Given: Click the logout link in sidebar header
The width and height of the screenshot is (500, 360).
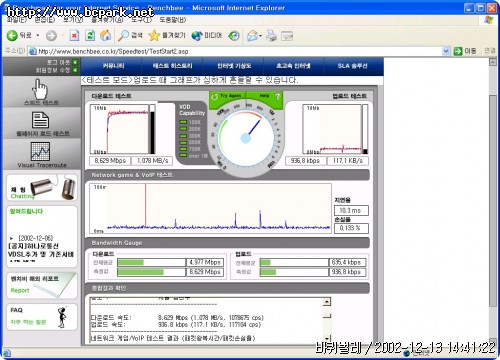Looking at the screenshot, I should pos(62,62).
